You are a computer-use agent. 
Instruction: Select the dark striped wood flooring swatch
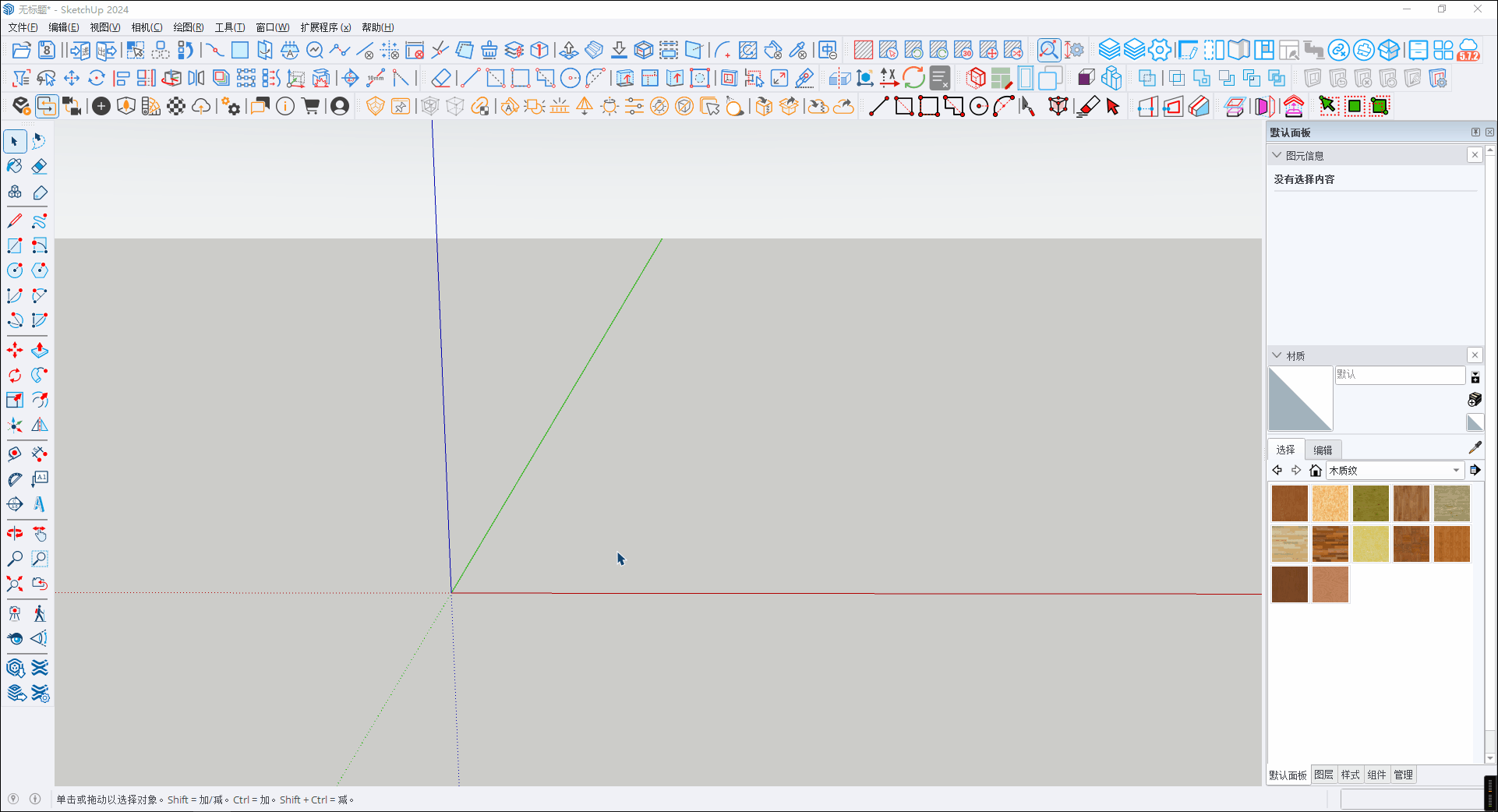(1330, 544)
